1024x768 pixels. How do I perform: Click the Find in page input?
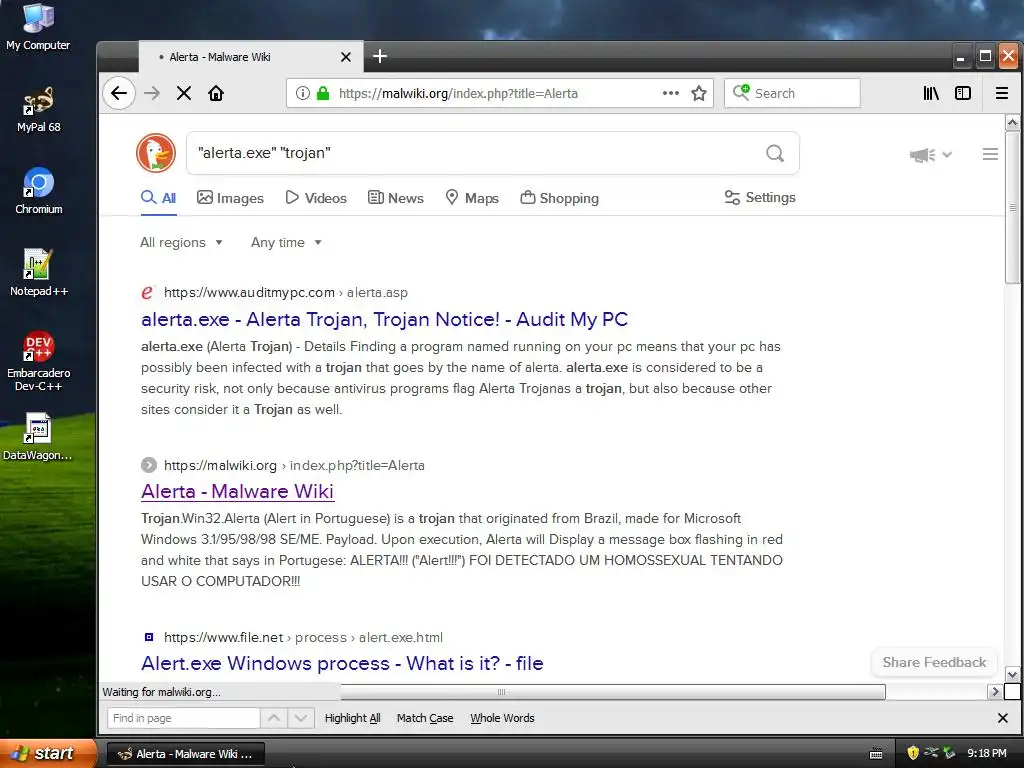[184, 718]
